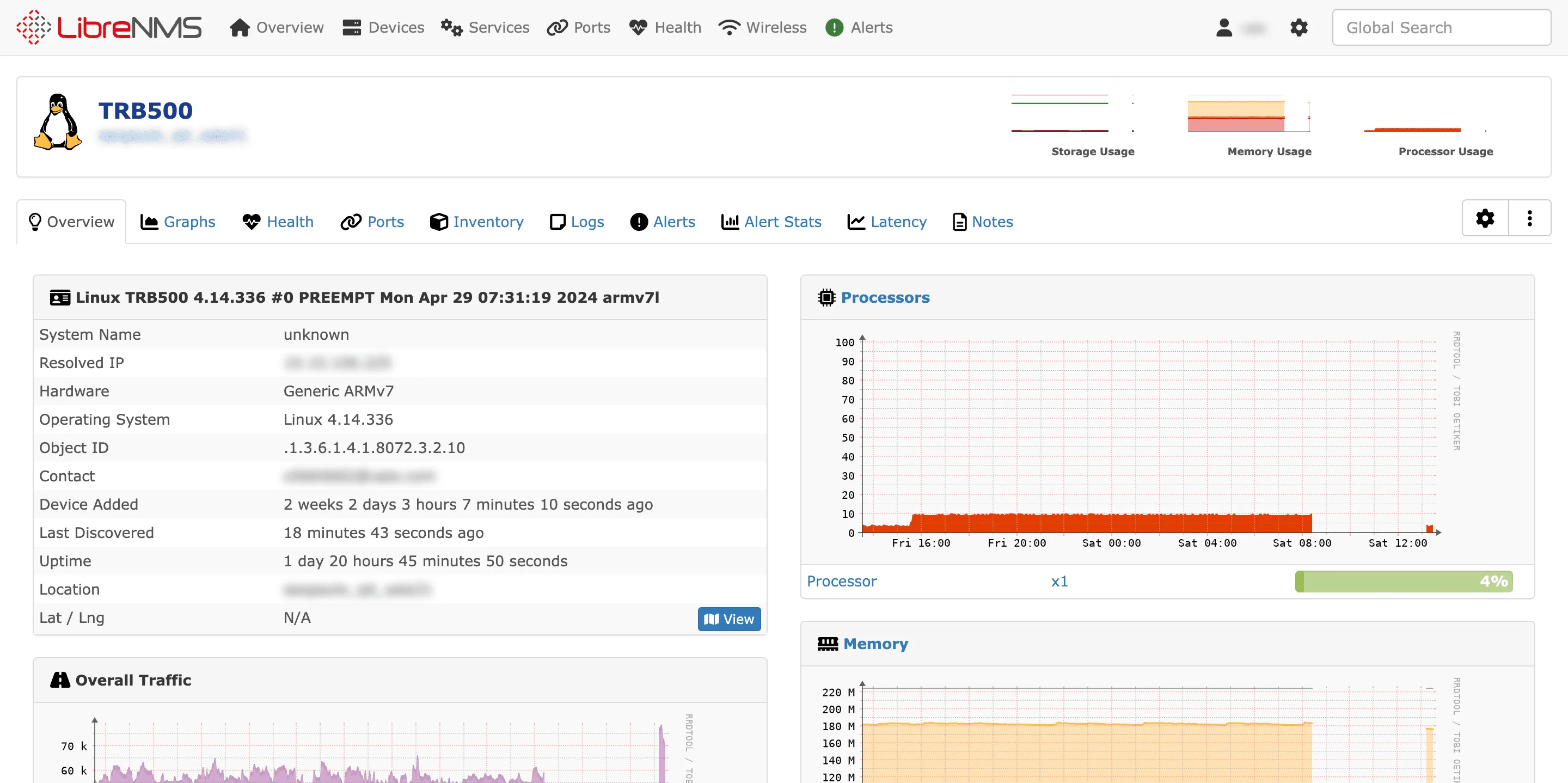Click the heartbeat Health icon in navbar
This screenshot has height=783, width=1568.
(x=638, y=27)
